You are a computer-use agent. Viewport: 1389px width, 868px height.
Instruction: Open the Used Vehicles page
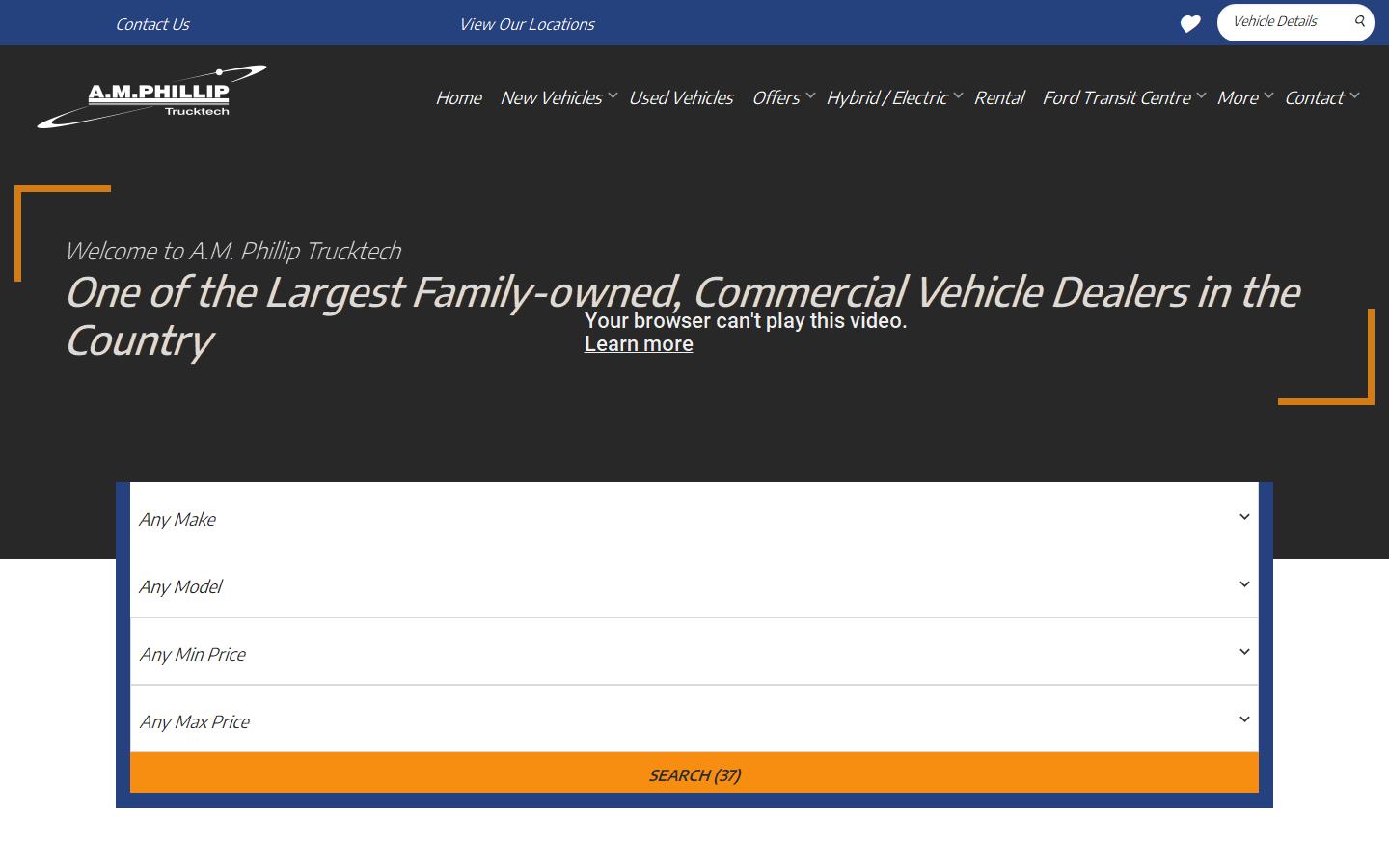(x=681, y=97)
